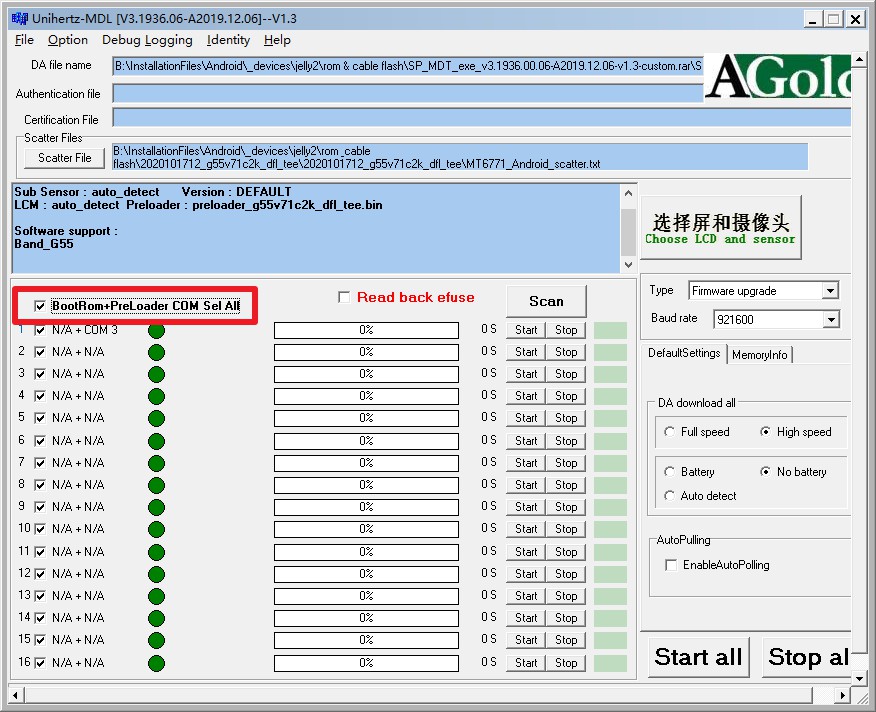Click the Start all button
Image resolution: width=876 pixels, height=712 pixels.
tap(698, 657)
